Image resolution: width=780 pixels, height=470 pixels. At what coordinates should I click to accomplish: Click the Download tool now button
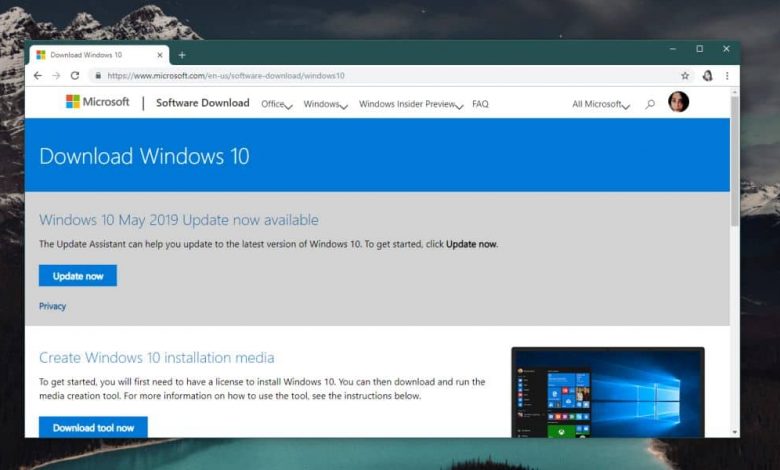pos(93,427)
